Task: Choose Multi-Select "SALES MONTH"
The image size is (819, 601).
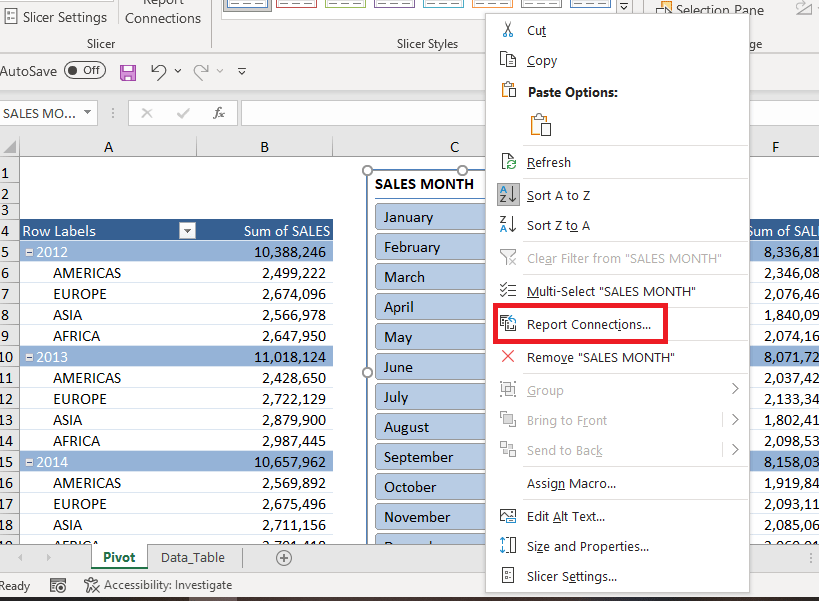Action: [x=617, y=291]
